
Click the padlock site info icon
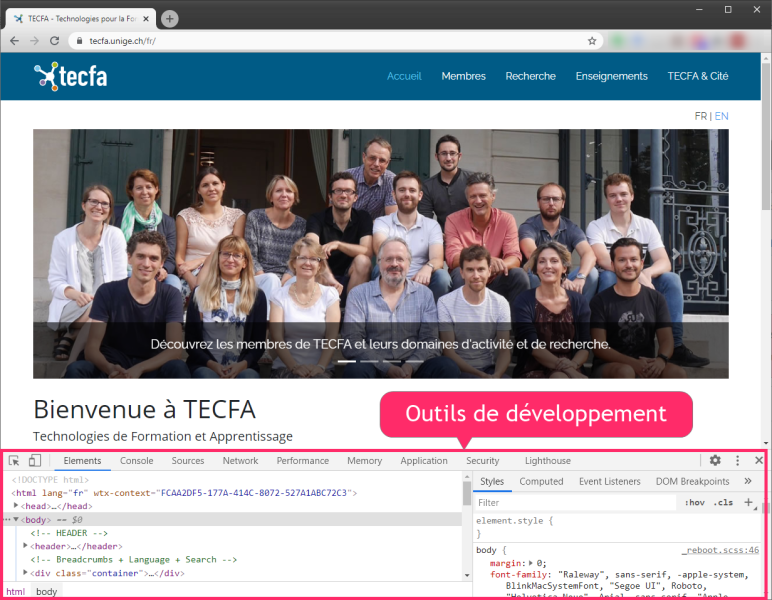pyautogui.click(x=79, y=41)
